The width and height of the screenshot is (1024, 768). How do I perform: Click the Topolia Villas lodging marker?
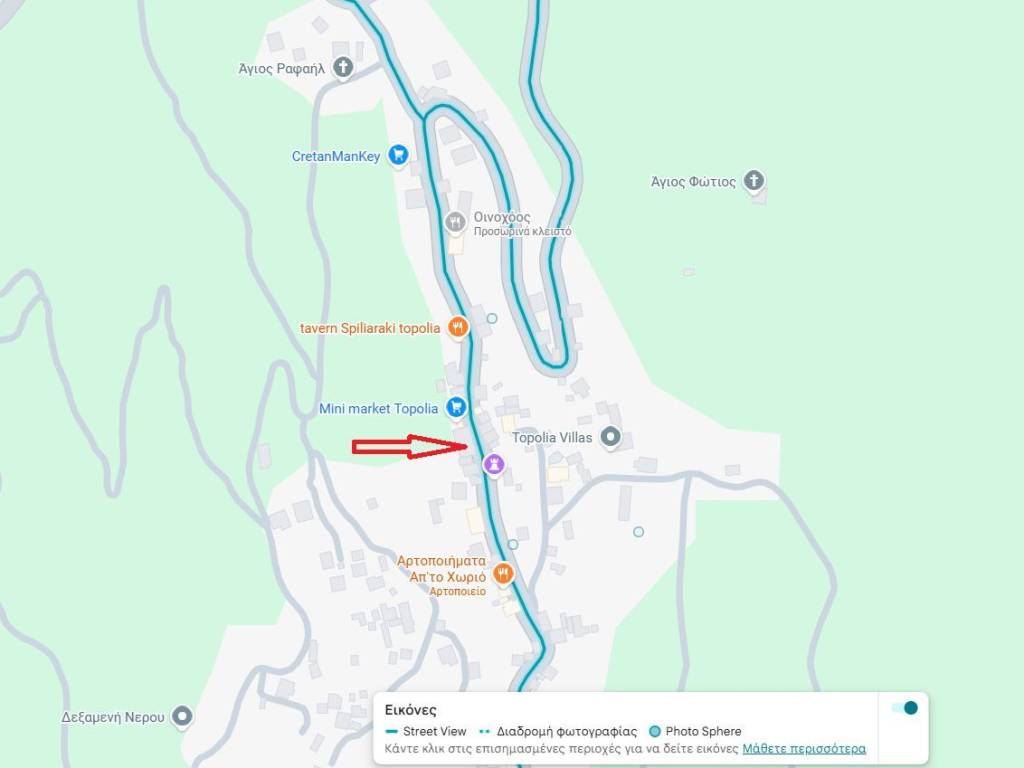(x=611, y=436)
